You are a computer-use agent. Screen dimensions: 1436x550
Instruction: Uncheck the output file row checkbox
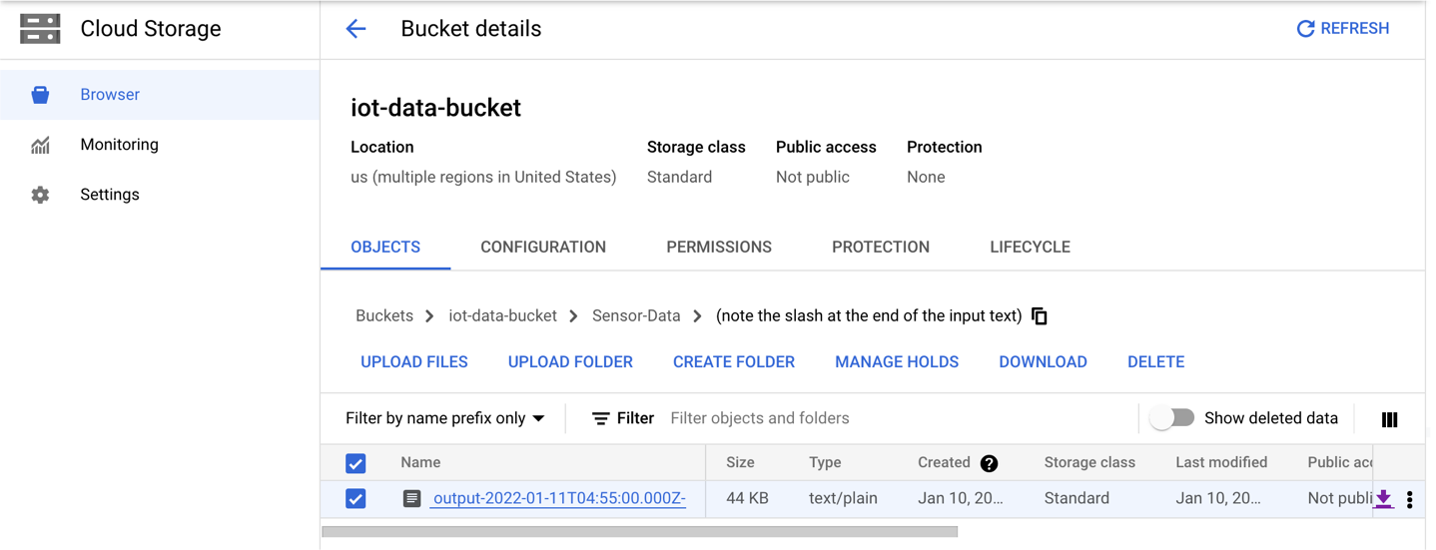tap(356, 498)
